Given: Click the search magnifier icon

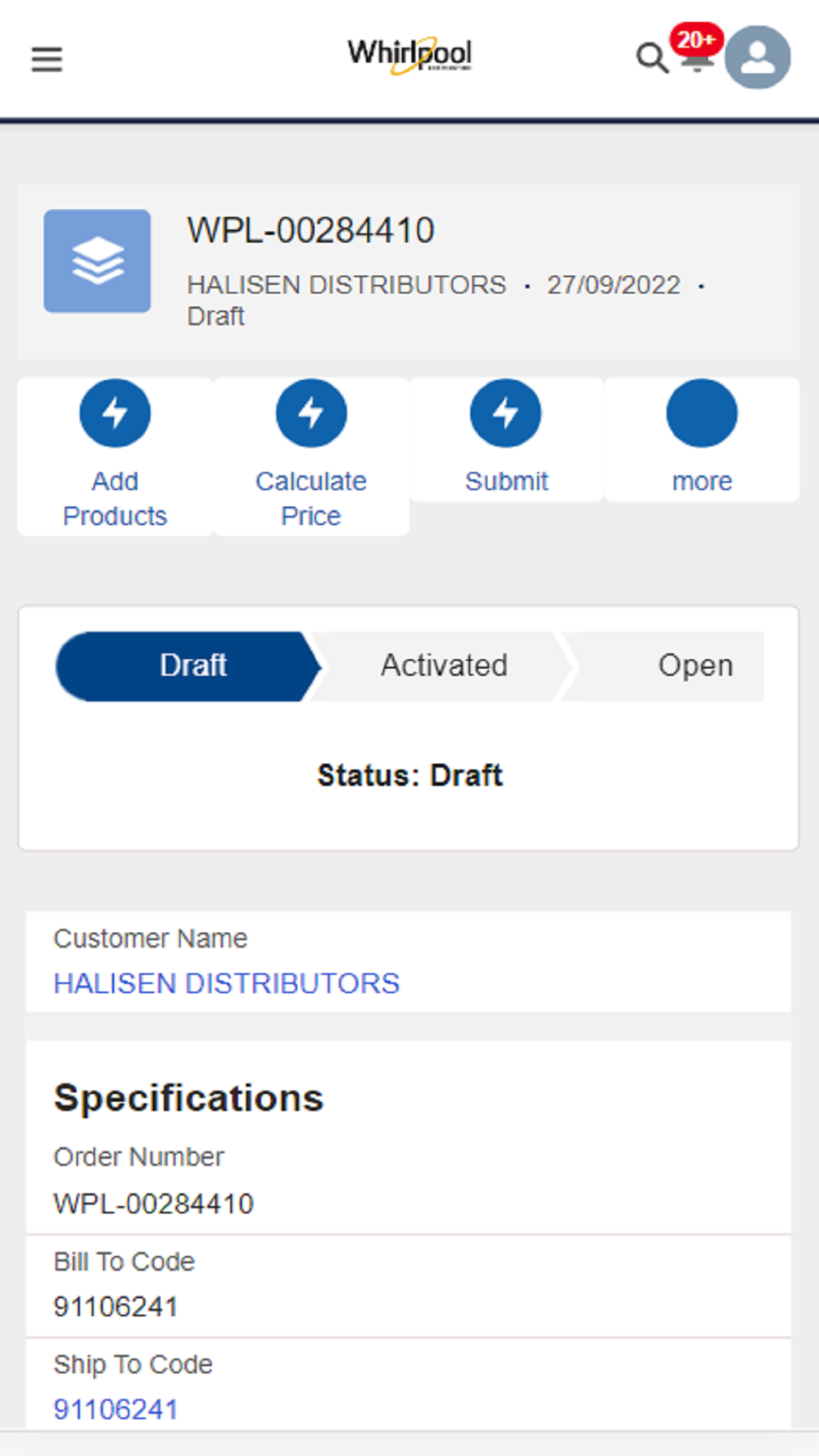Looking at the screenshot, I should coord(651,58).
